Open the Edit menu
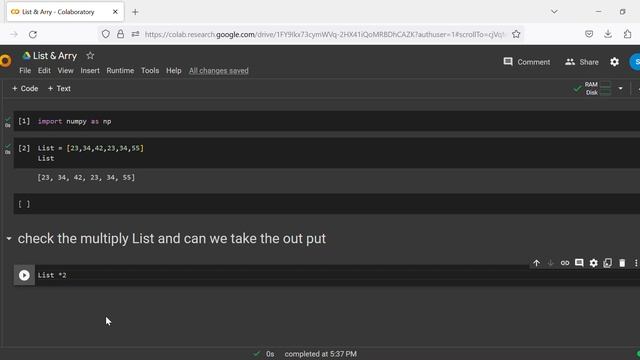640x360 pixels. point(44,71)
